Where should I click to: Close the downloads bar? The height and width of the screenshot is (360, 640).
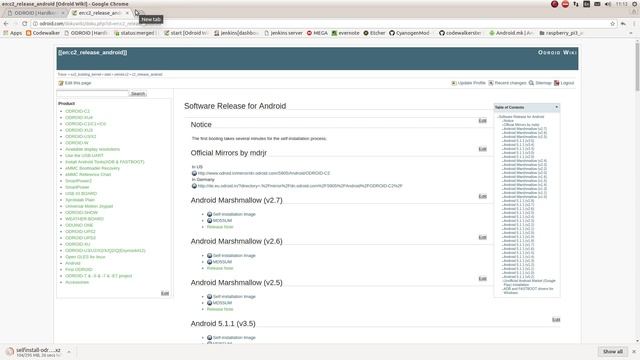pyautogui.click(x=634, y=351)
